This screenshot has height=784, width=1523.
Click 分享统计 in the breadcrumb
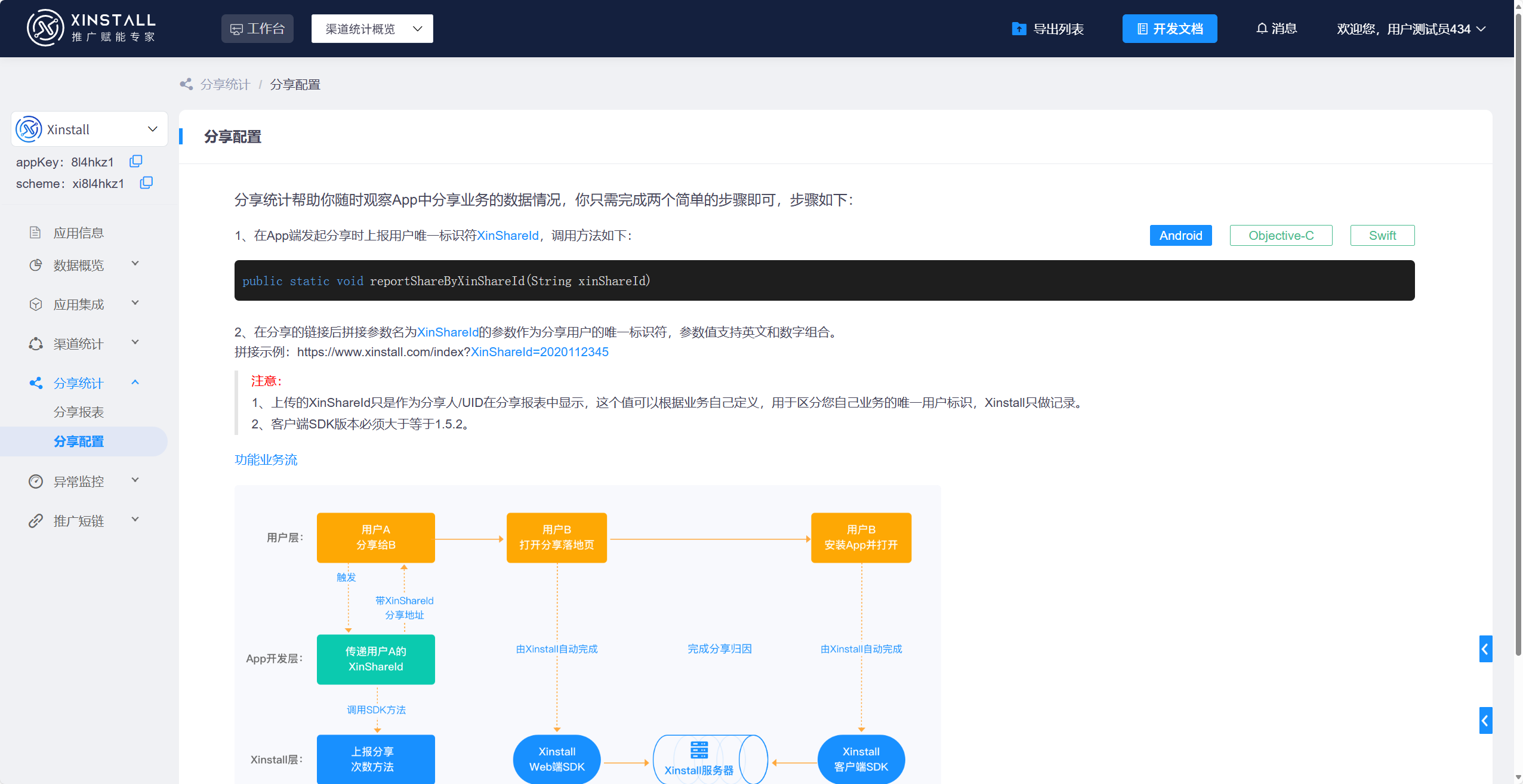coord(225,84)
